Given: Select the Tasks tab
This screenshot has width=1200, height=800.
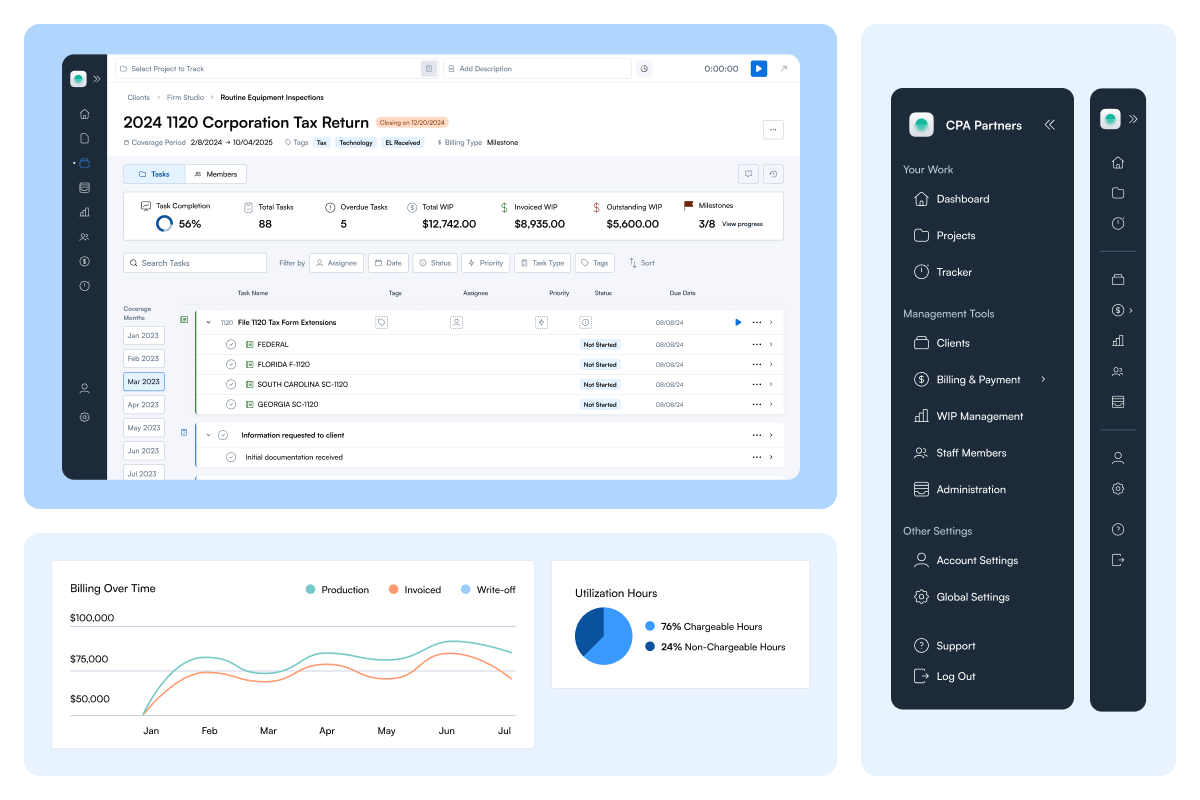Looking at the screenshot, I should pyautogui.click(x=154, y=173).
